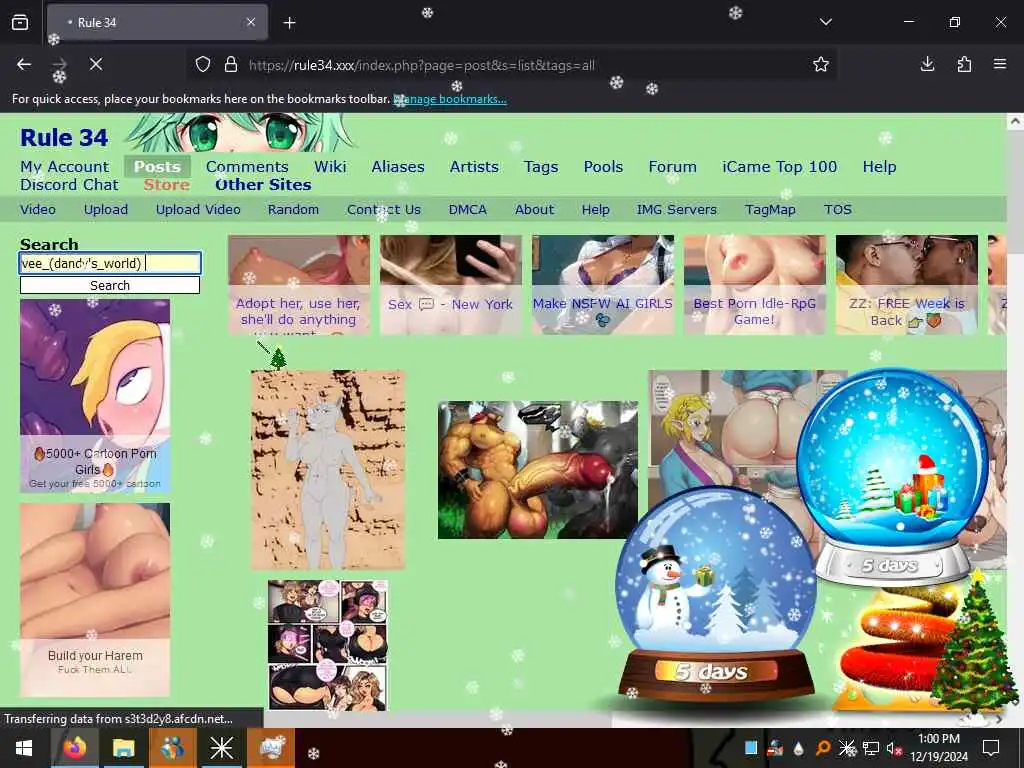Select the Posts navigation tab
Viewport: 1024px width, 768px height.
click(157, 167)
